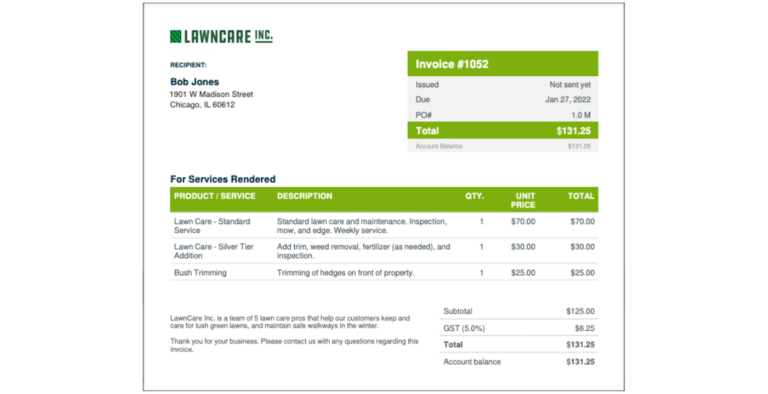
Task: Click the Subtotal $125.00 line
Action: 519,311
